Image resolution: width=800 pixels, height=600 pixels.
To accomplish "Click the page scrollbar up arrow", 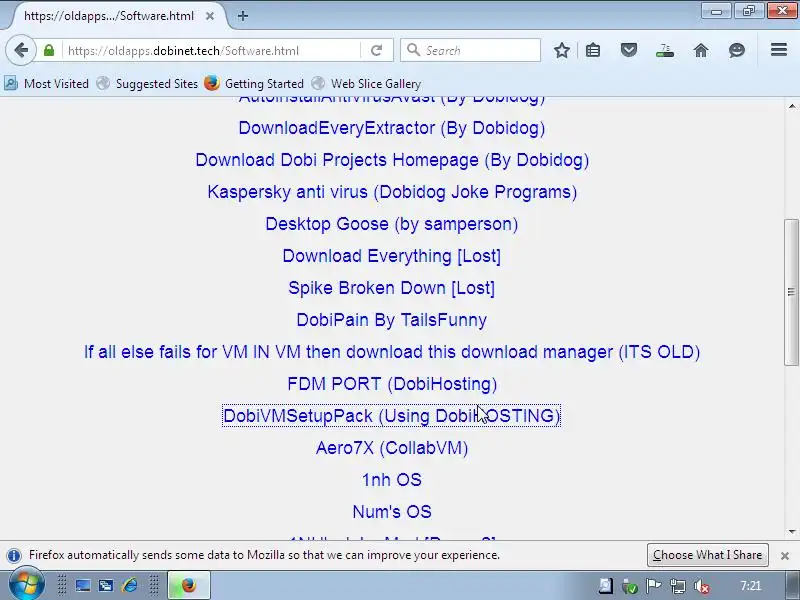I will click(792, 106).
